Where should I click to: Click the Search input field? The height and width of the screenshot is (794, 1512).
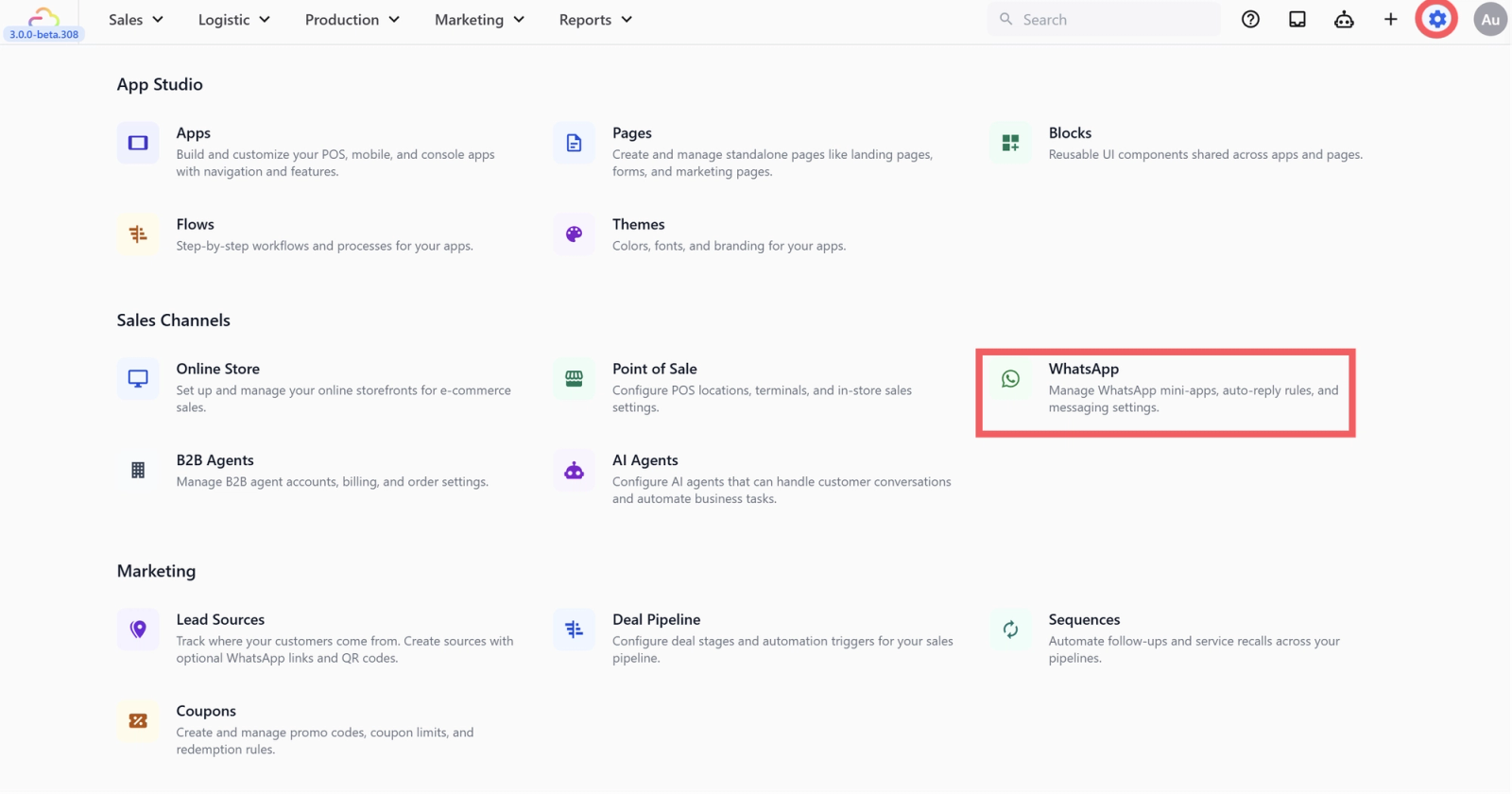point(1104,19)
